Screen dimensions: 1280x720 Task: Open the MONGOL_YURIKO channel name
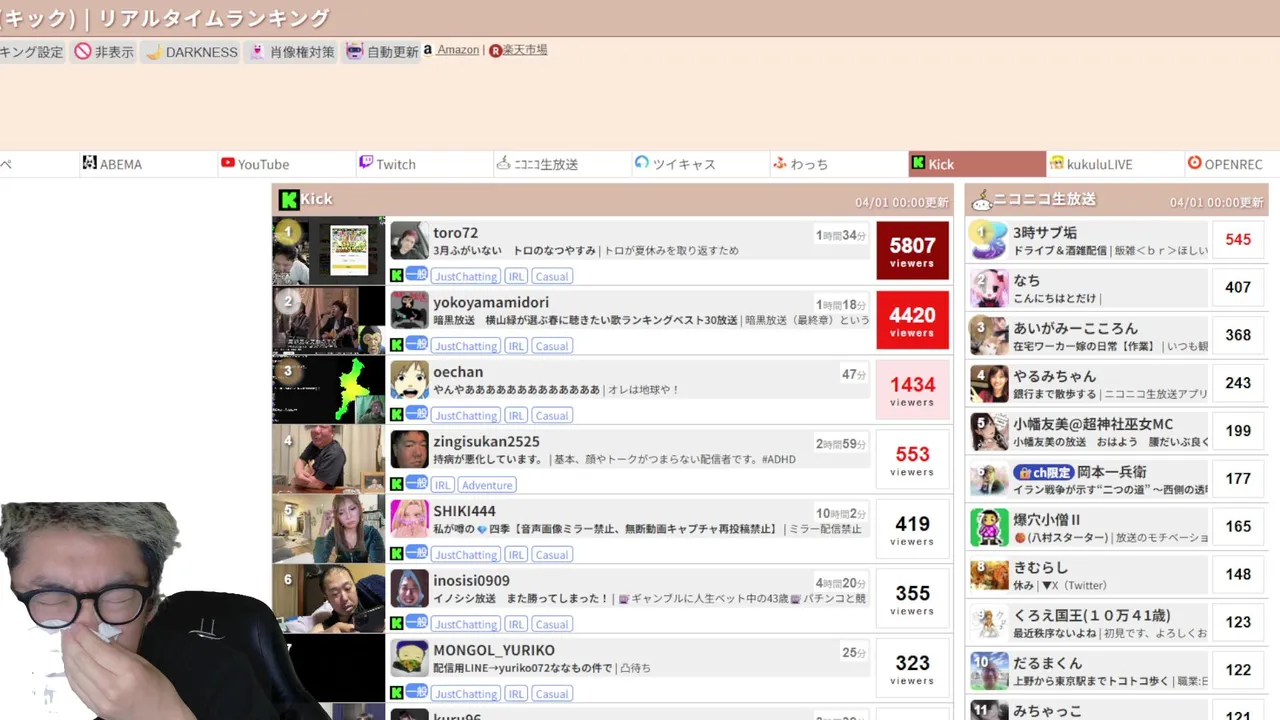494,650
